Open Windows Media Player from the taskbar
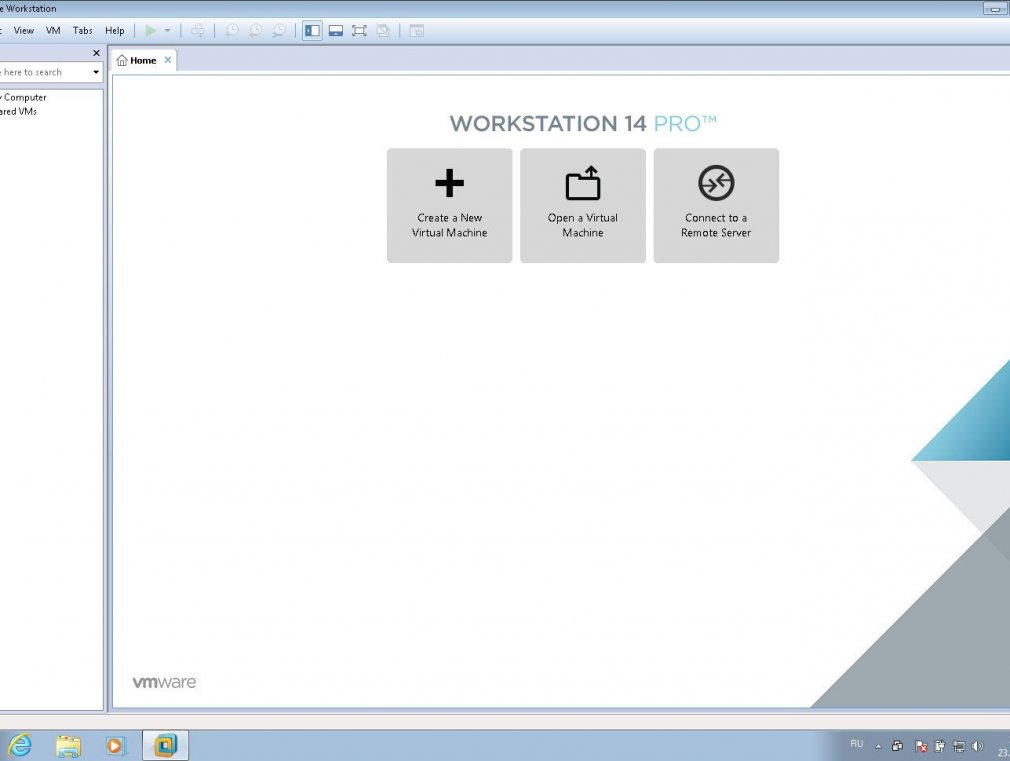The height and width of the screenshot is (761, 1010). click(x=115, y=746)
